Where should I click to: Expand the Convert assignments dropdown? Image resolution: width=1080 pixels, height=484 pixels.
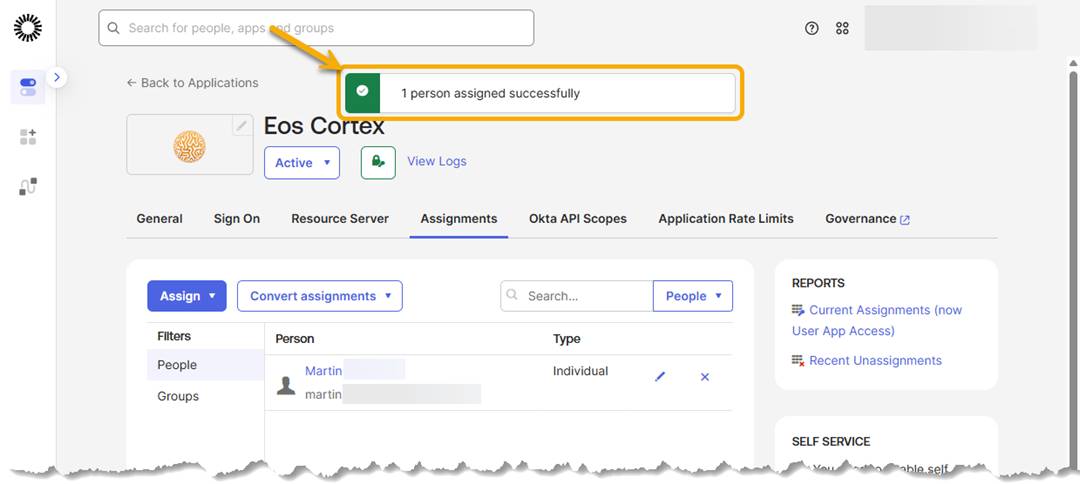320,296
